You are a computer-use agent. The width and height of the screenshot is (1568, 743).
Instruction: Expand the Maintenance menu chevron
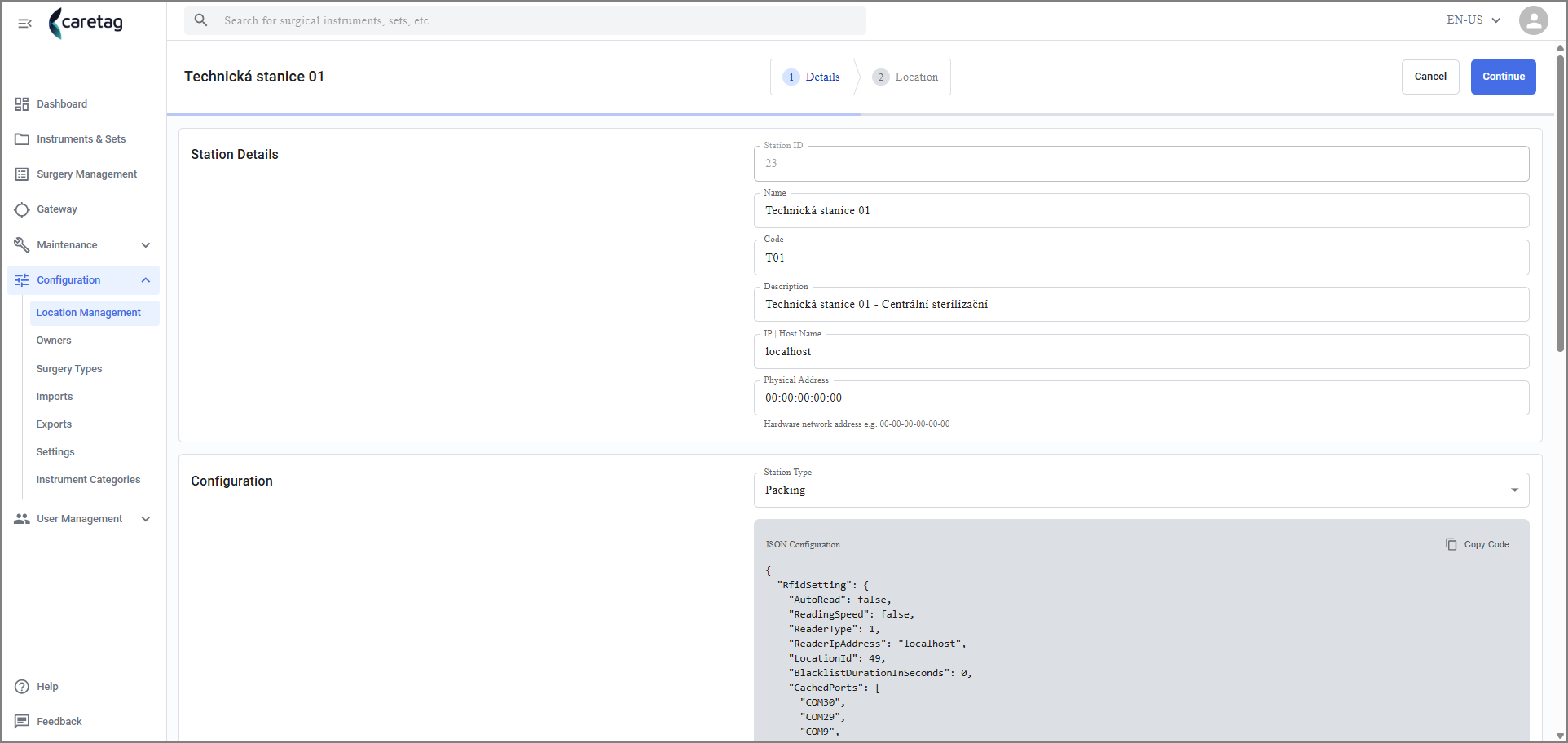tap(146, 245)
